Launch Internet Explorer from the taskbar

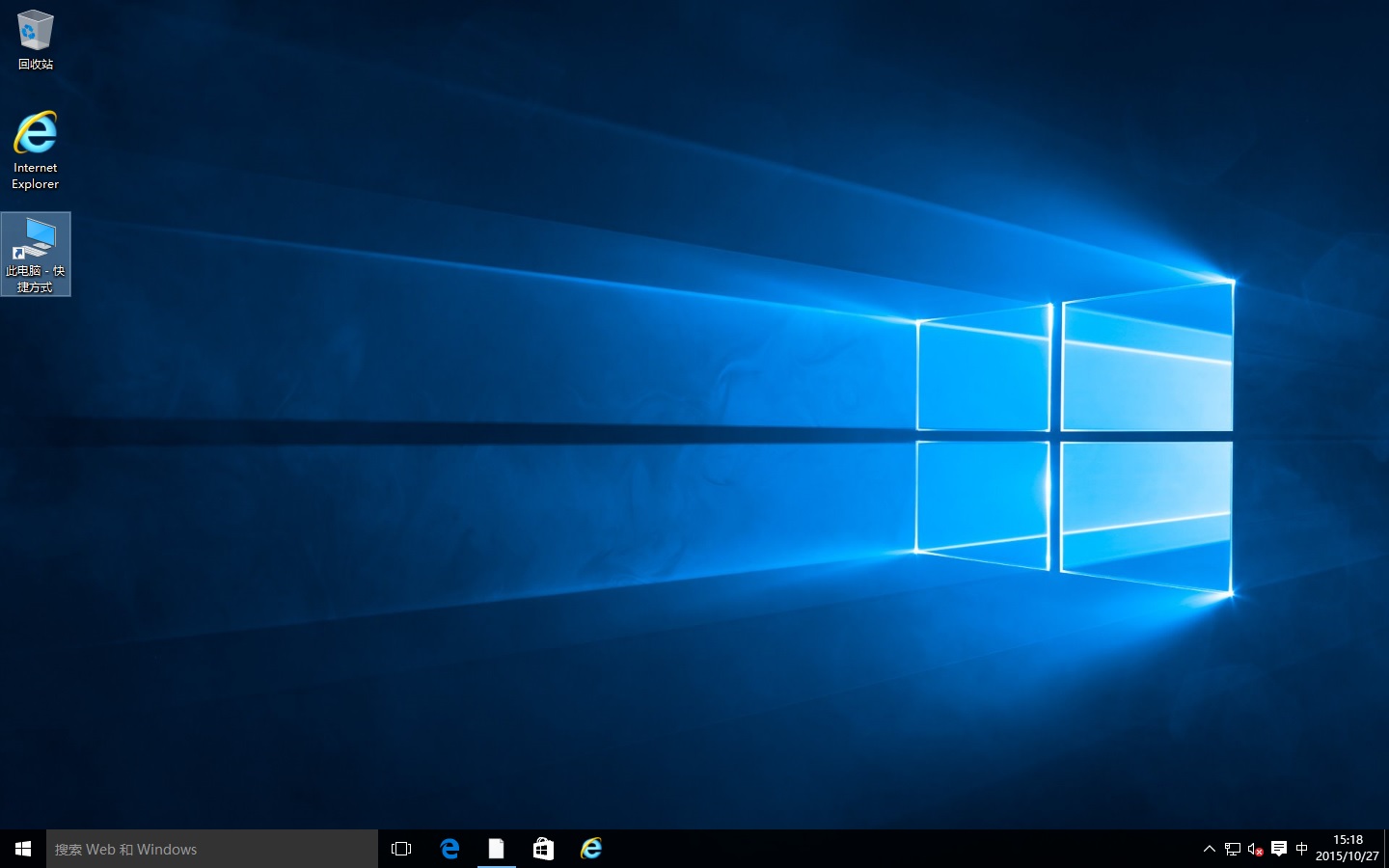(590, 849)
